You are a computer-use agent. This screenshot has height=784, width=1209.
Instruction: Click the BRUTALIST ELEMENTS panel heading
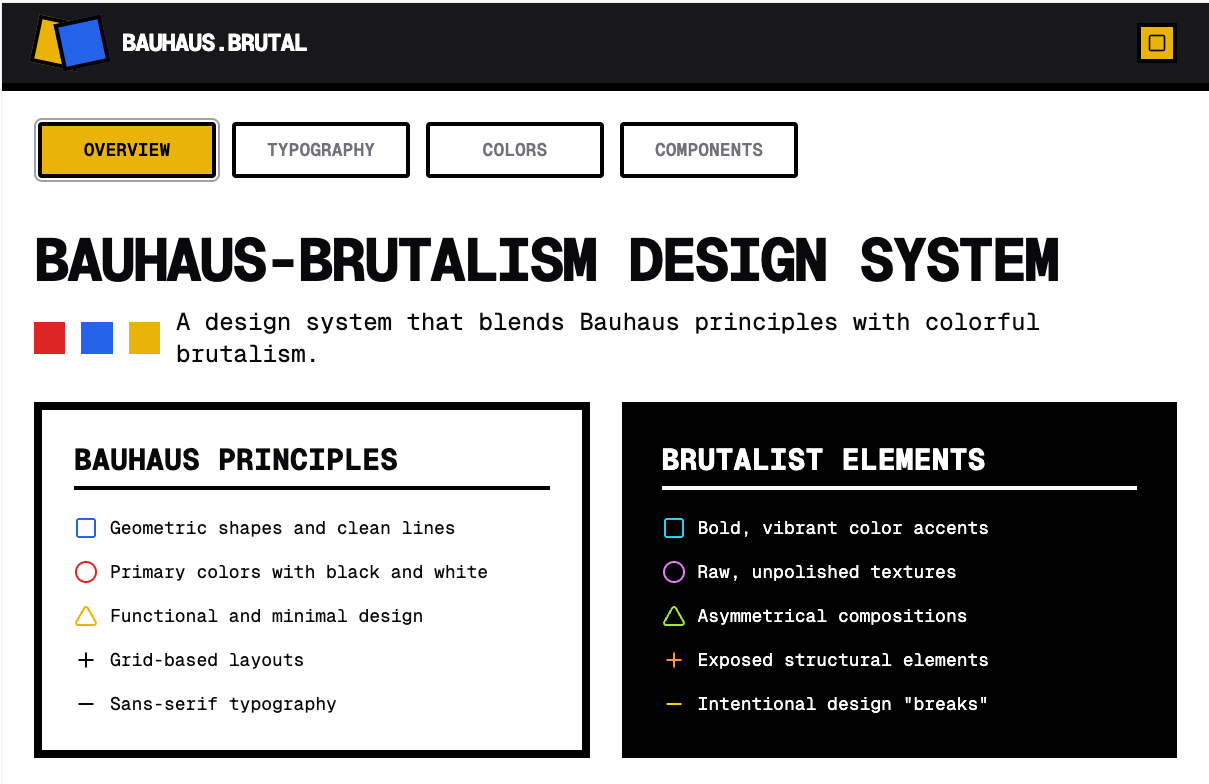coord(822,460)
